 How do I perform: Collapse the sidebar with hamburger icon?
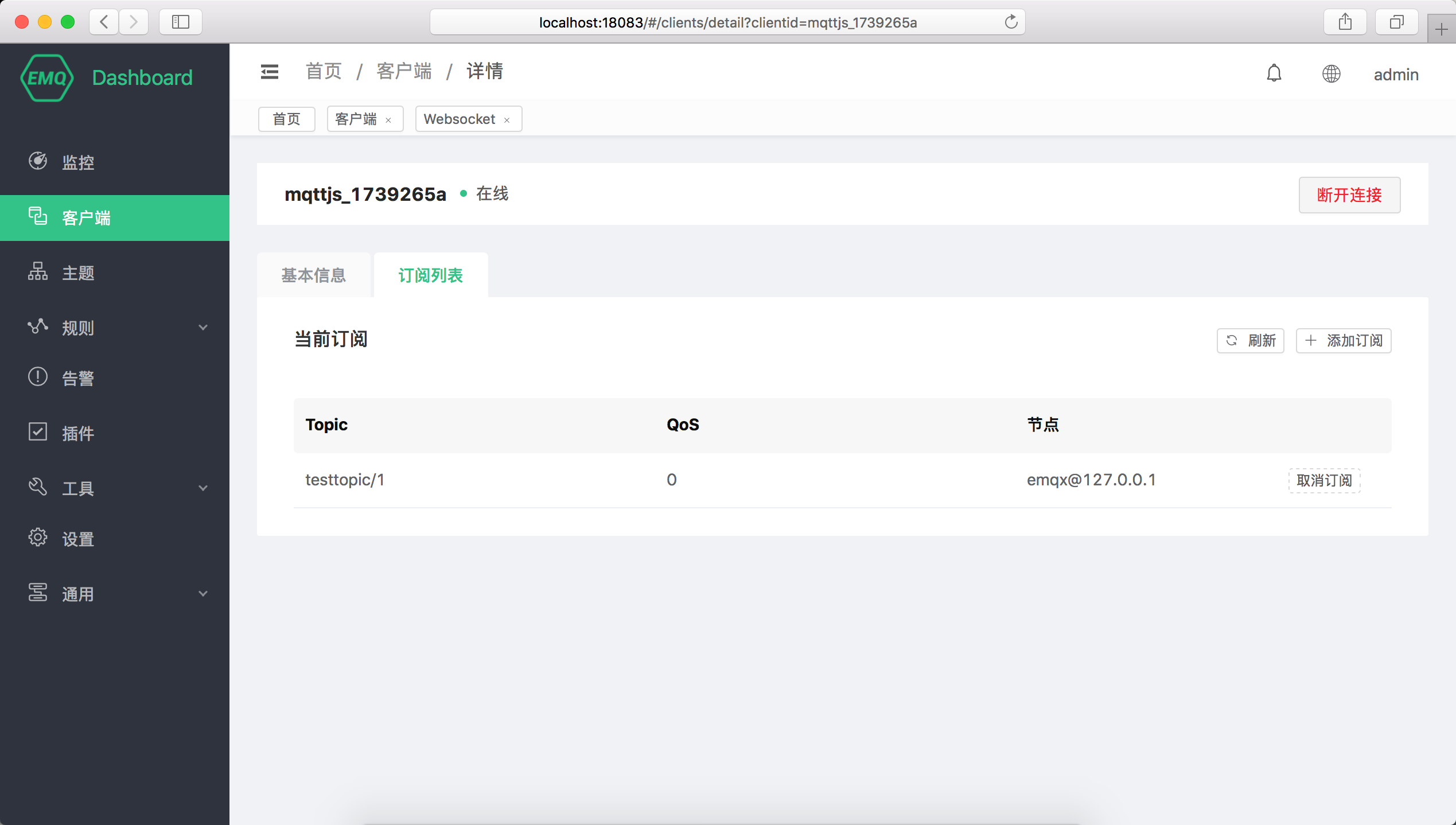coord(269,71)
